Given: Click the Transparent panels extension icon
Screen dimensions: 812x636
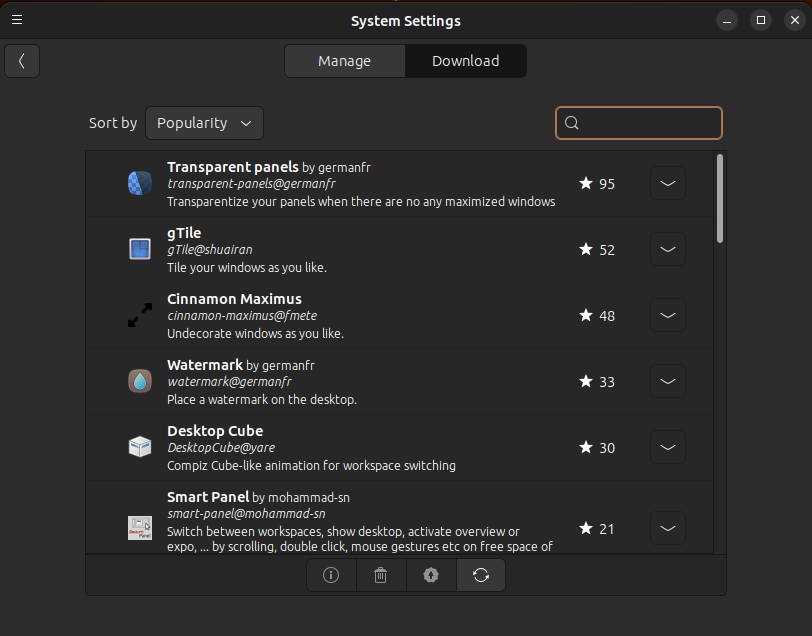Looking at the screenshot, I should pos(140,184).
